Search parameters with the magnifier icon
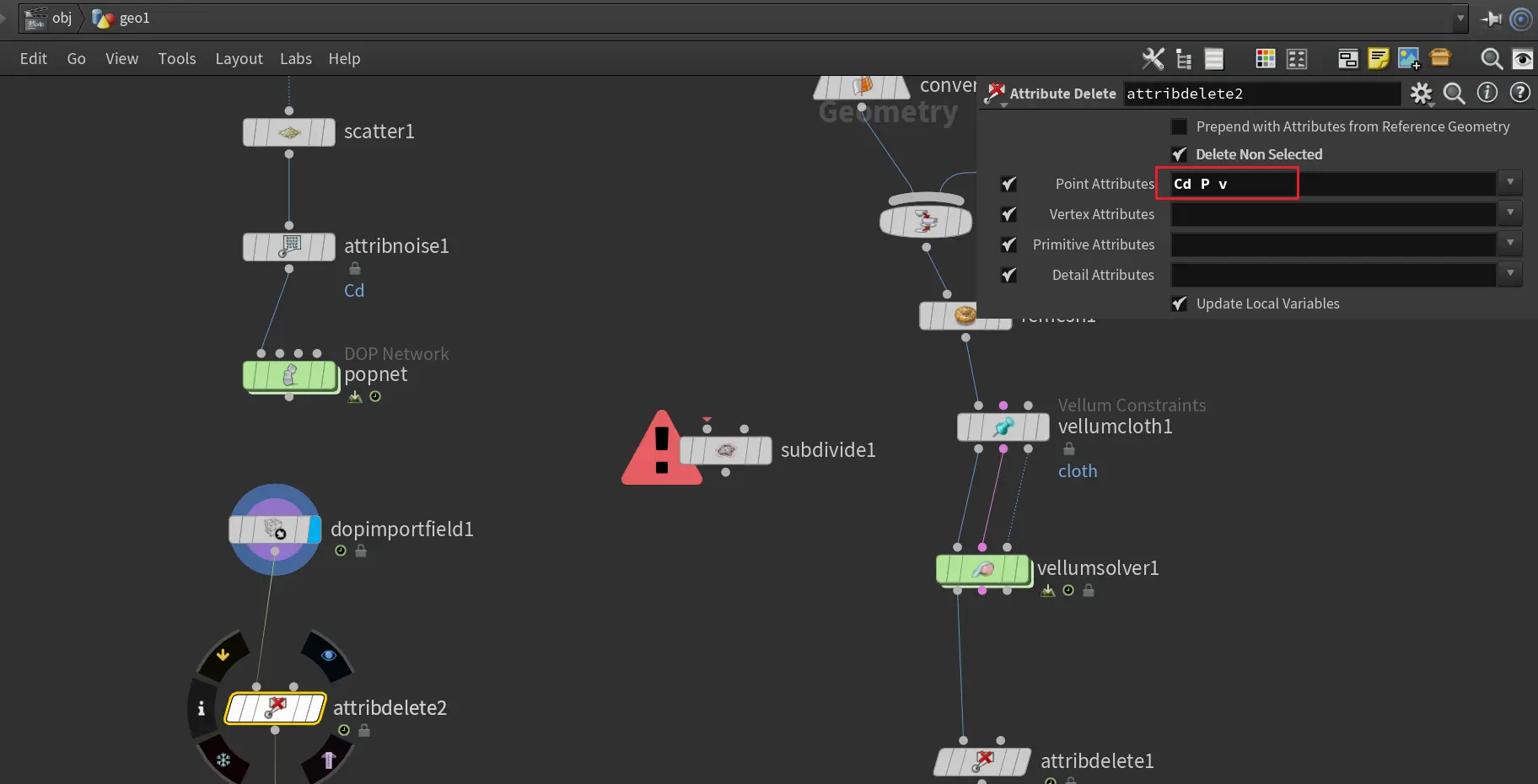Viewport: 1538px width, 784px height. click(x=1455, y=94)
